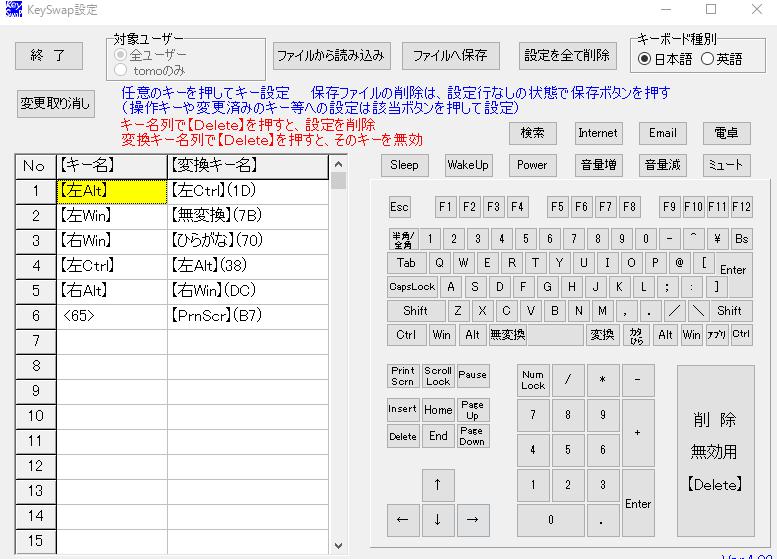Click the numpad plus key
The width and height of the screenshot is (777, 559).
point(638,433)
